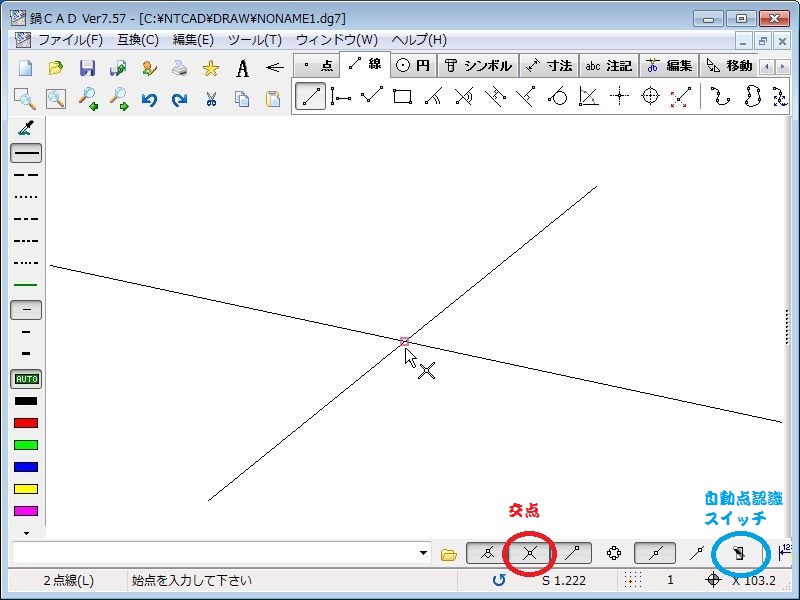Switch to the 注記 tab
The image size is (800, 600).
click(x=609, y=65)
